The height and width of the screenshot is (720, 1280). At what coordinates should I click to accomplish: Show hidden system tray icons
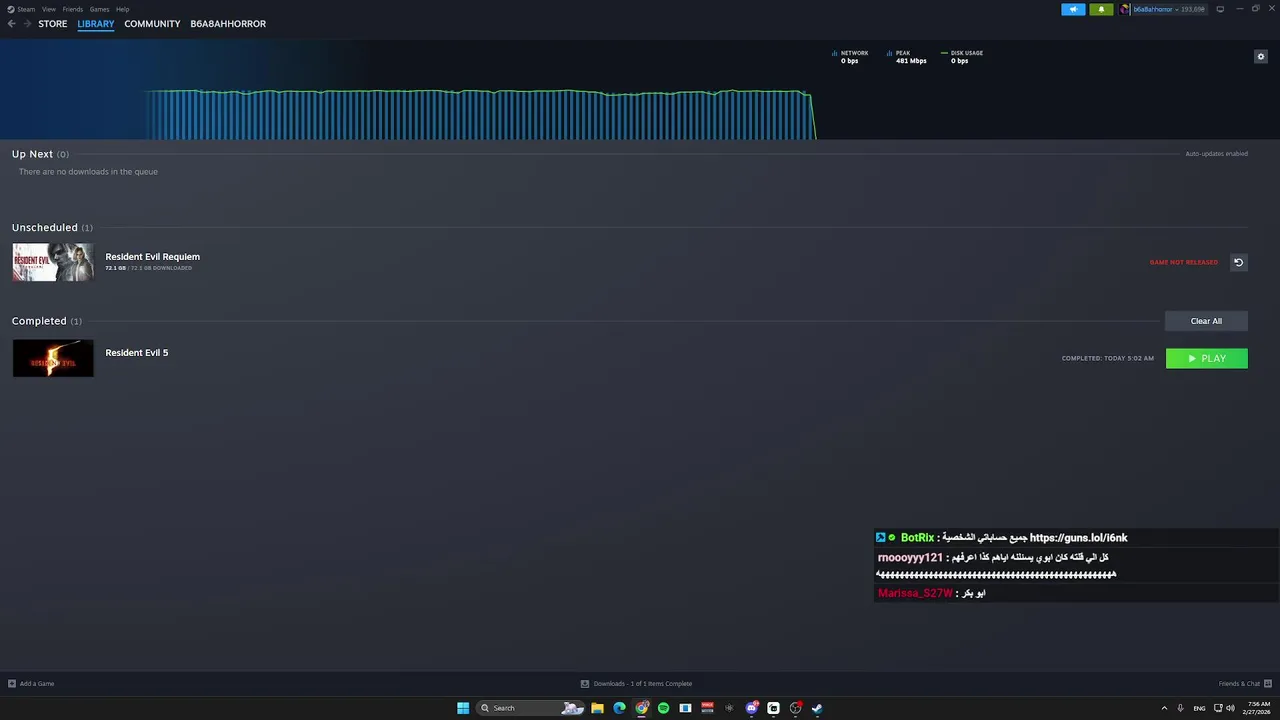point(1164,708)
